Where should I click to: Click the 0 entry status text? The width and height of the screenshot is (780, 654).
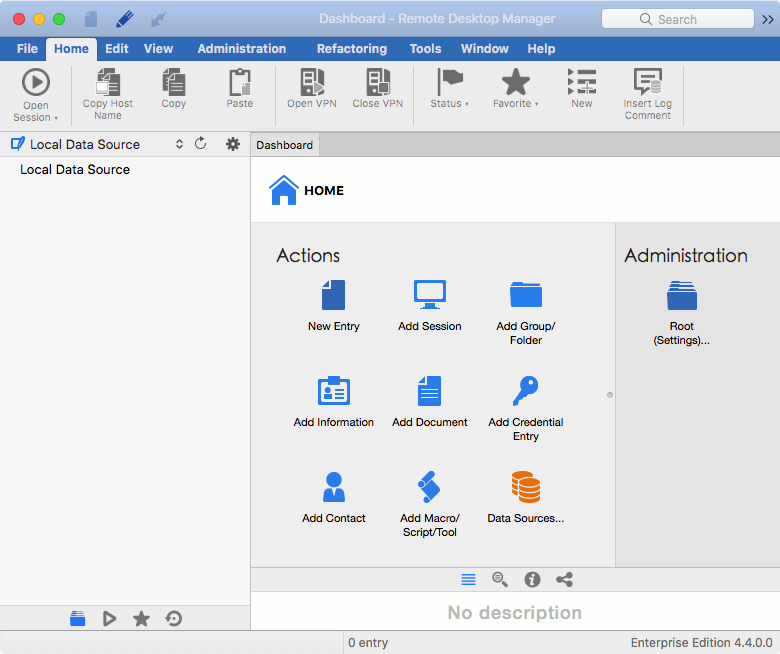(368, 643)
